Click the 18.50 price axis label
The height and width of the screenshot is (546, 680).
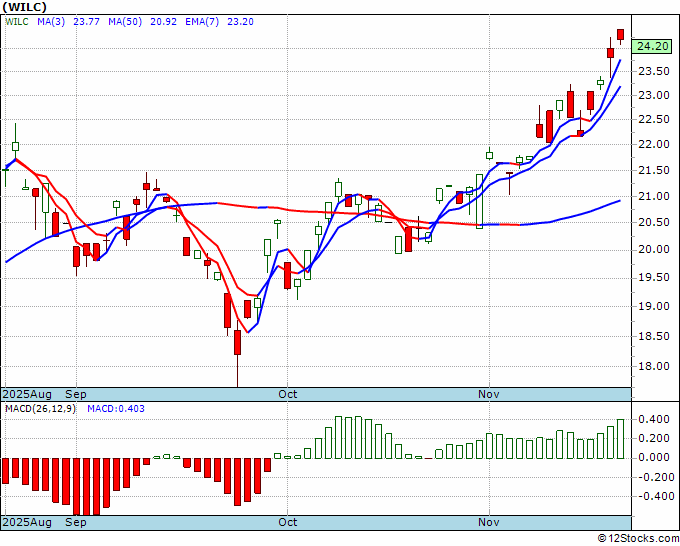[654, 337]
